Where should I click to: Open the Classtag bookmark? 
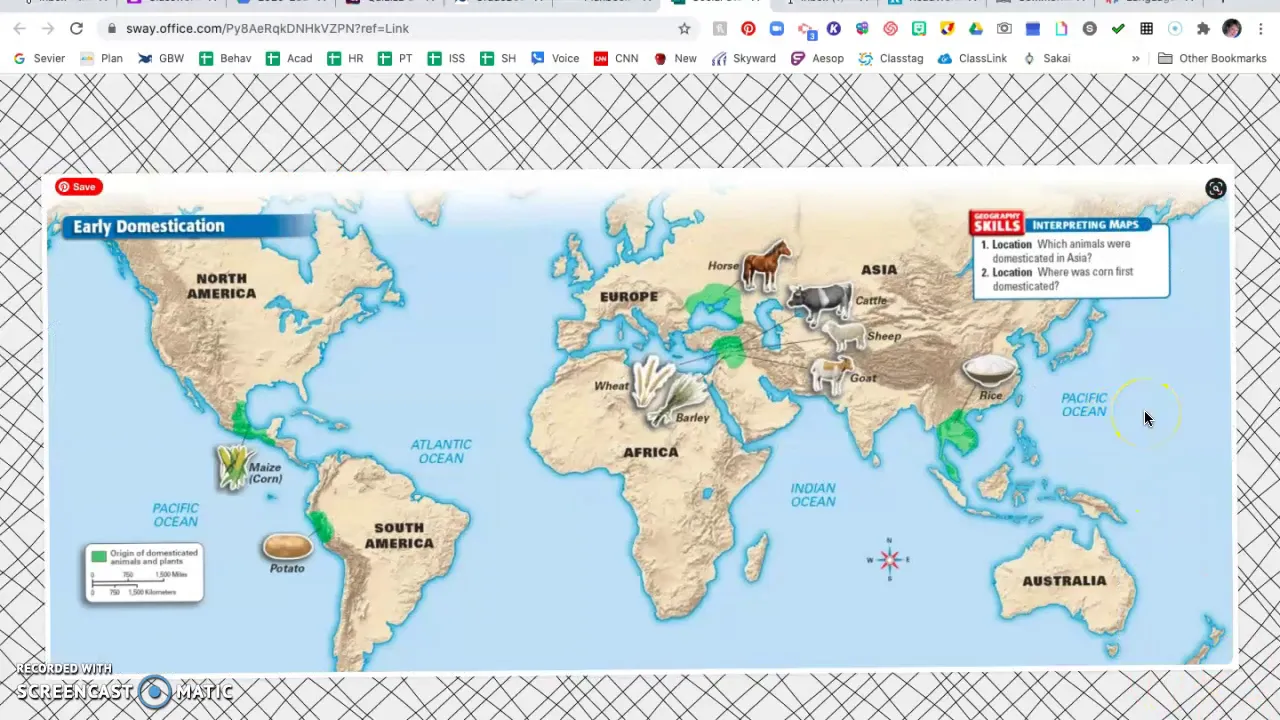[891, 58]
